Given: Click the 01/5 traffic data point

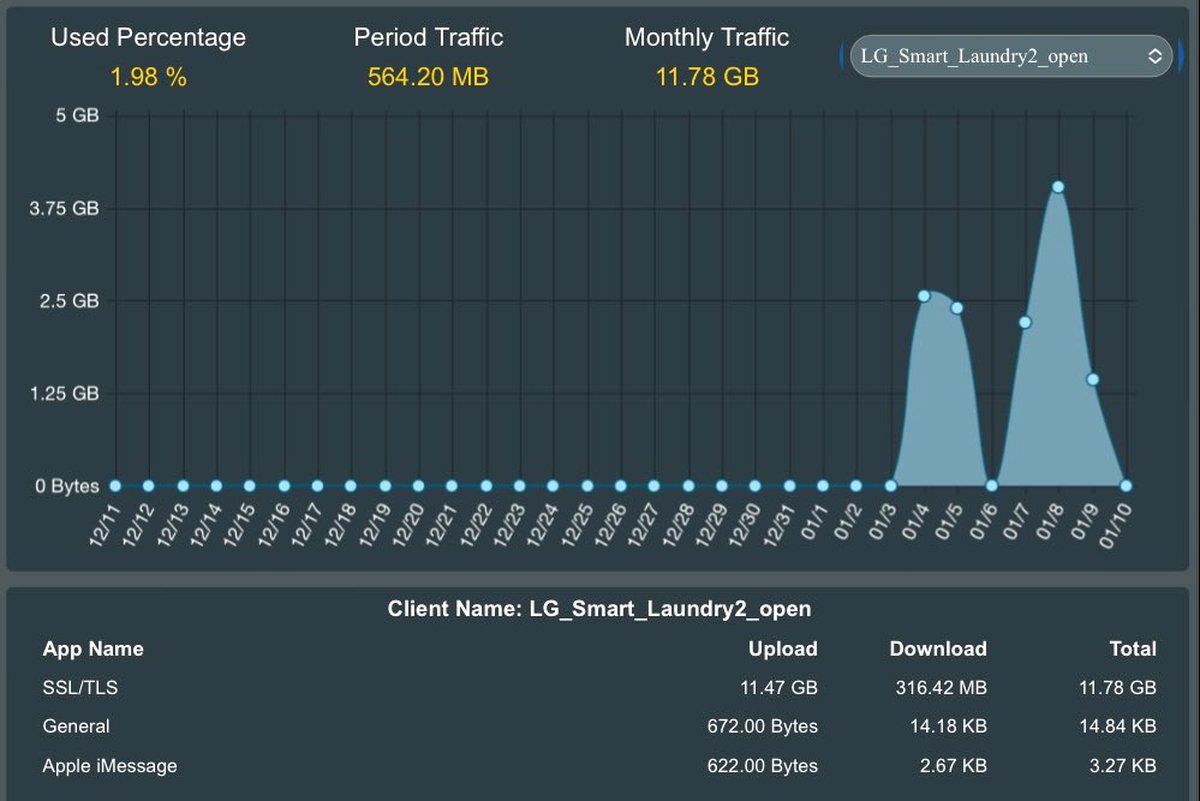Looking at the screenshot, I should pos(957,308).
